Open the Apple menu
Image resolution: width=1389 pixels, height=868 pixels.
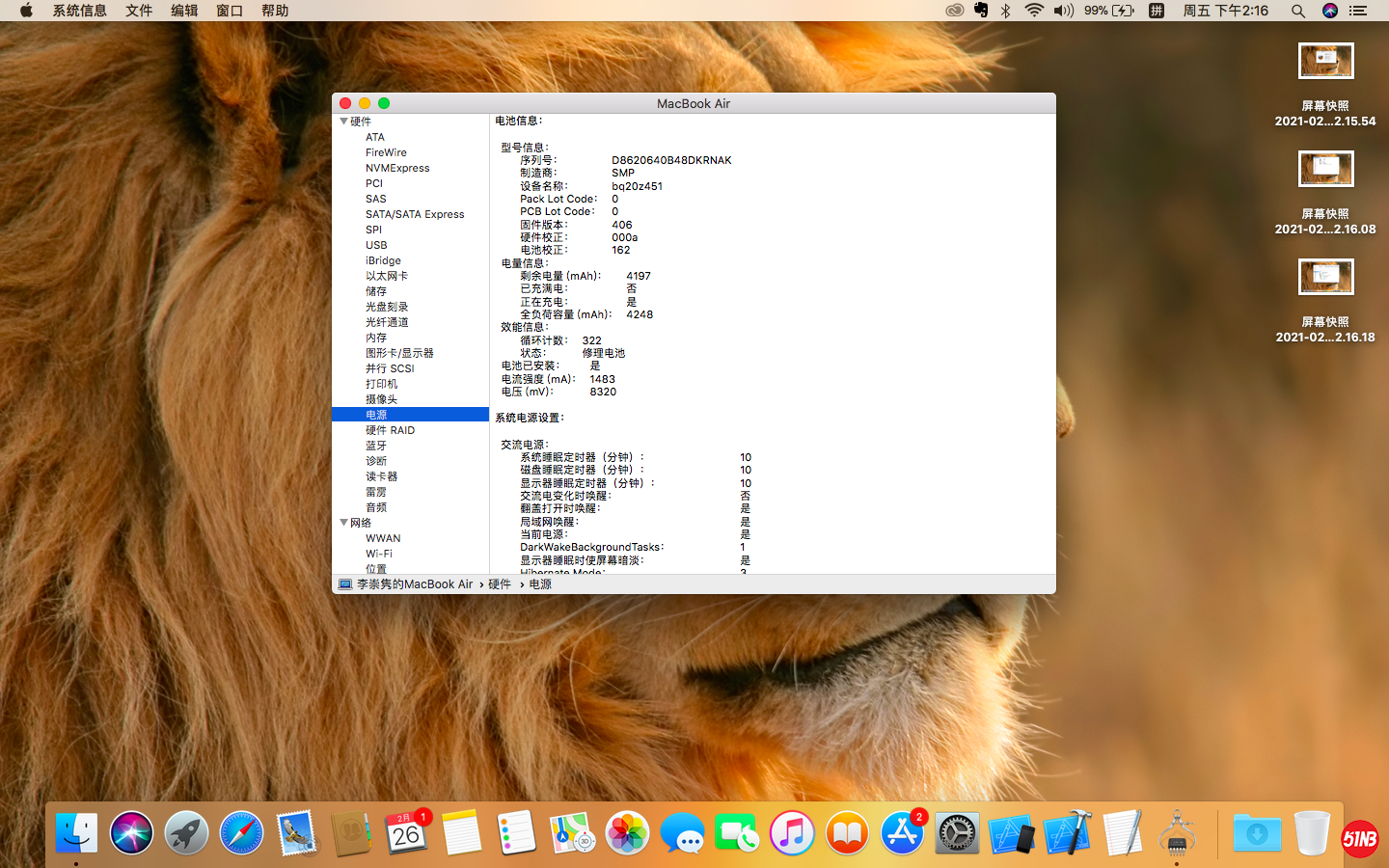26,11
